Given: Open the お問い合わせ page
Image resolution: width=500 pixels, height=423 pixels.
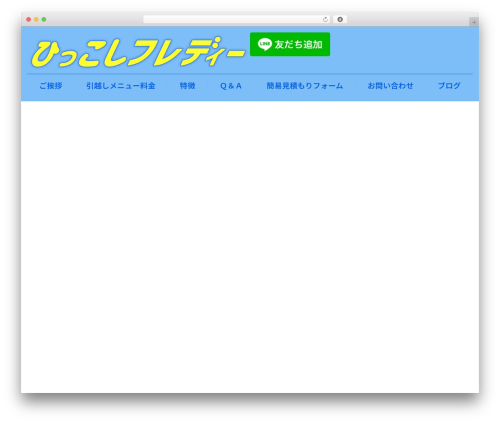Looking at the screenshot, I should (390, 86).
